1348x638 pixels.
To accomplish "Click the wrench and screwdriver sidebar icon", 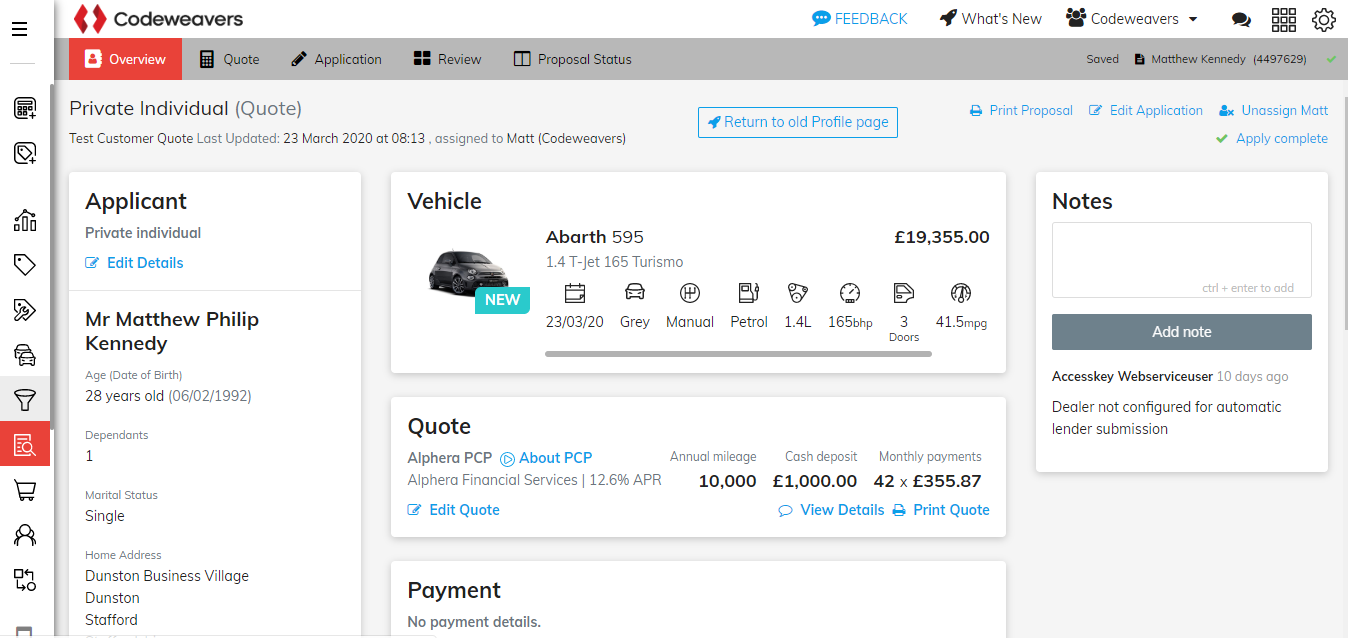I will point(25,310).
